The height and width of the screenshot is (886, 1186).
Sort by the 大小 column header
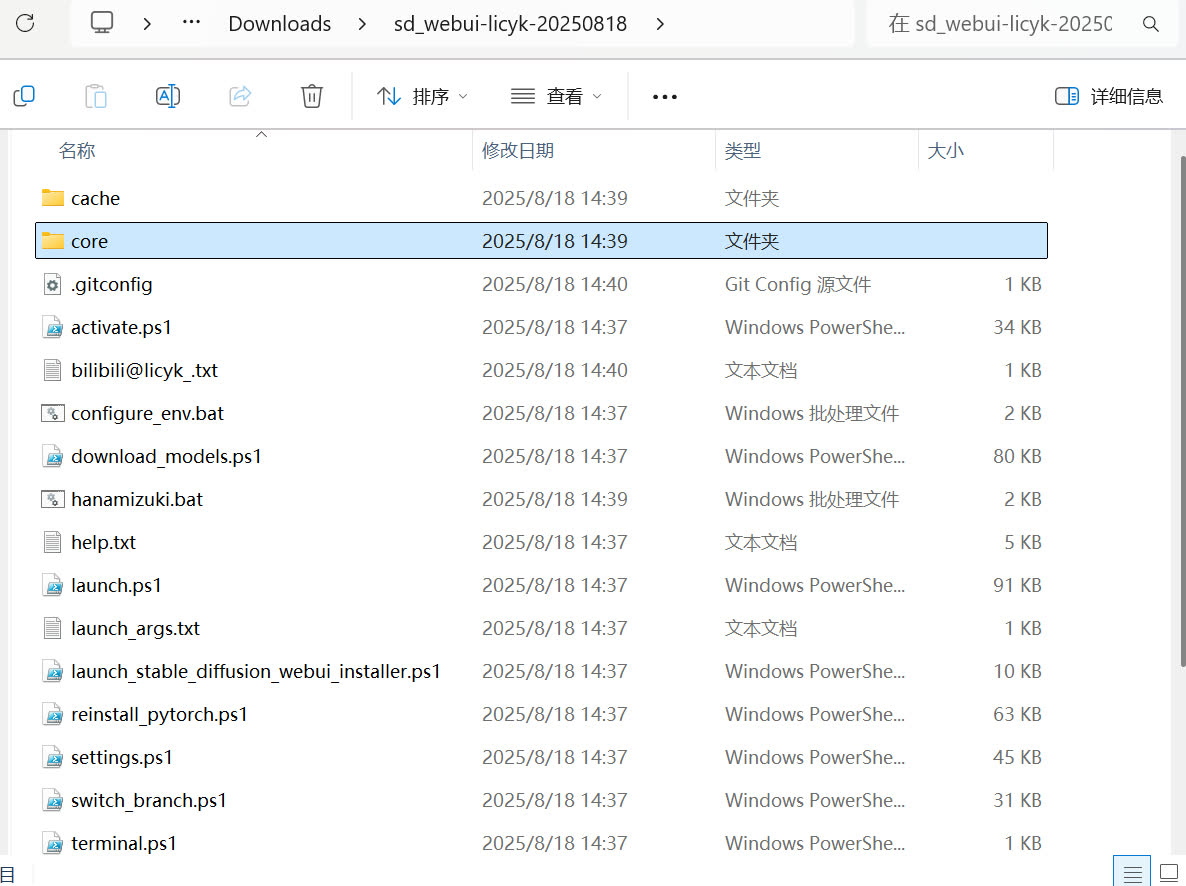945,151
